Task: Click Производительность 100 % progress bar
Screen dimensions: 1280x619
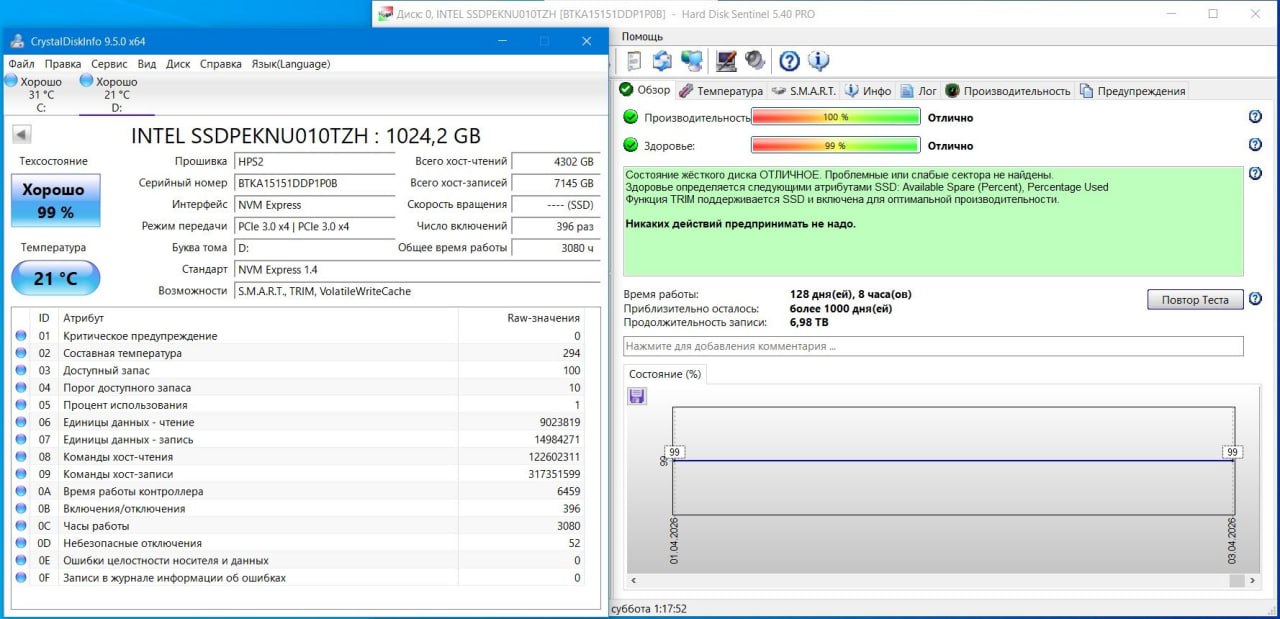Action: [x=836, y=117]
